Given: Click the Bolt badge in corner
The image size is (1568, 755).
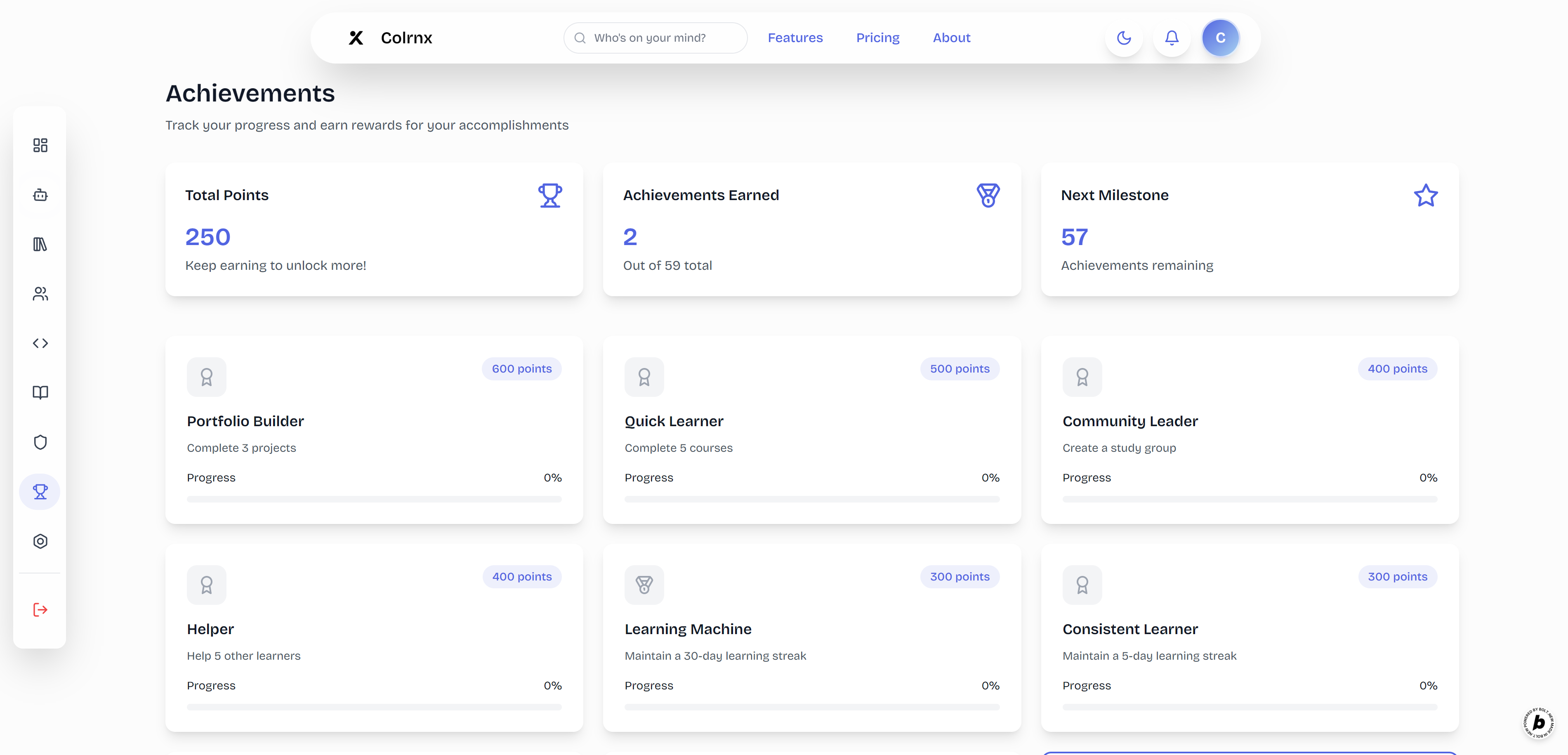Looking at the screenshot, I should tap(1538, 722).
